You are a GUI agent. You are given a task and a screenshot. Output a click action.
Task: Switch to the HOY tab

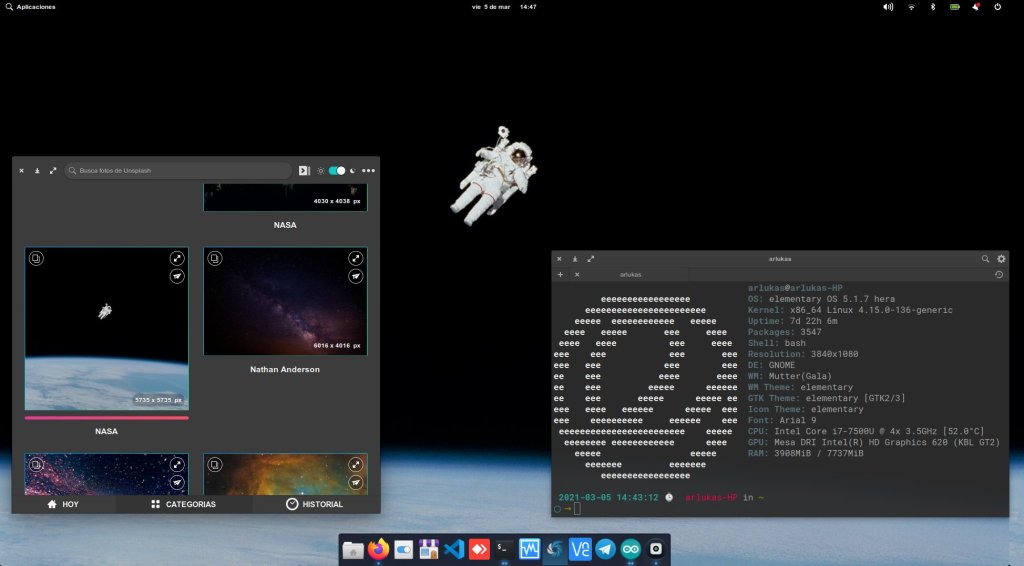click(63, 504)
